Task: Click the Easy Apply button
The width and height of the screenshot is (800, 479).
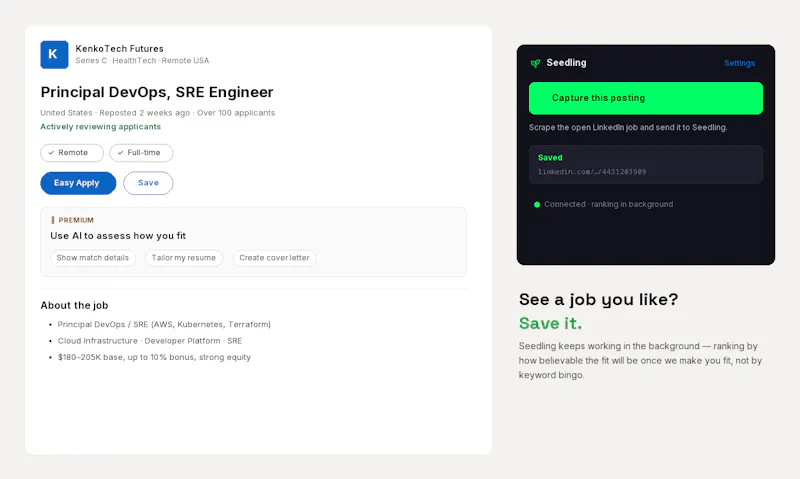Action: (x=78, y=183)
